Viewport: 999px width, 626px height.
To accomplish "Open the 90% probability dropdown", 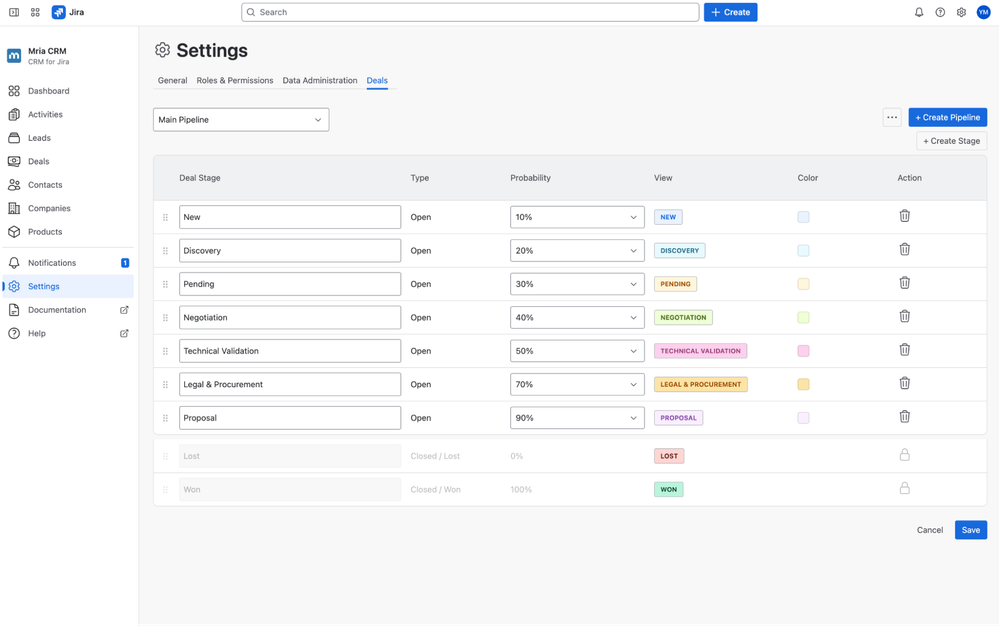I will pyautogui.click(x=577, y=418).
